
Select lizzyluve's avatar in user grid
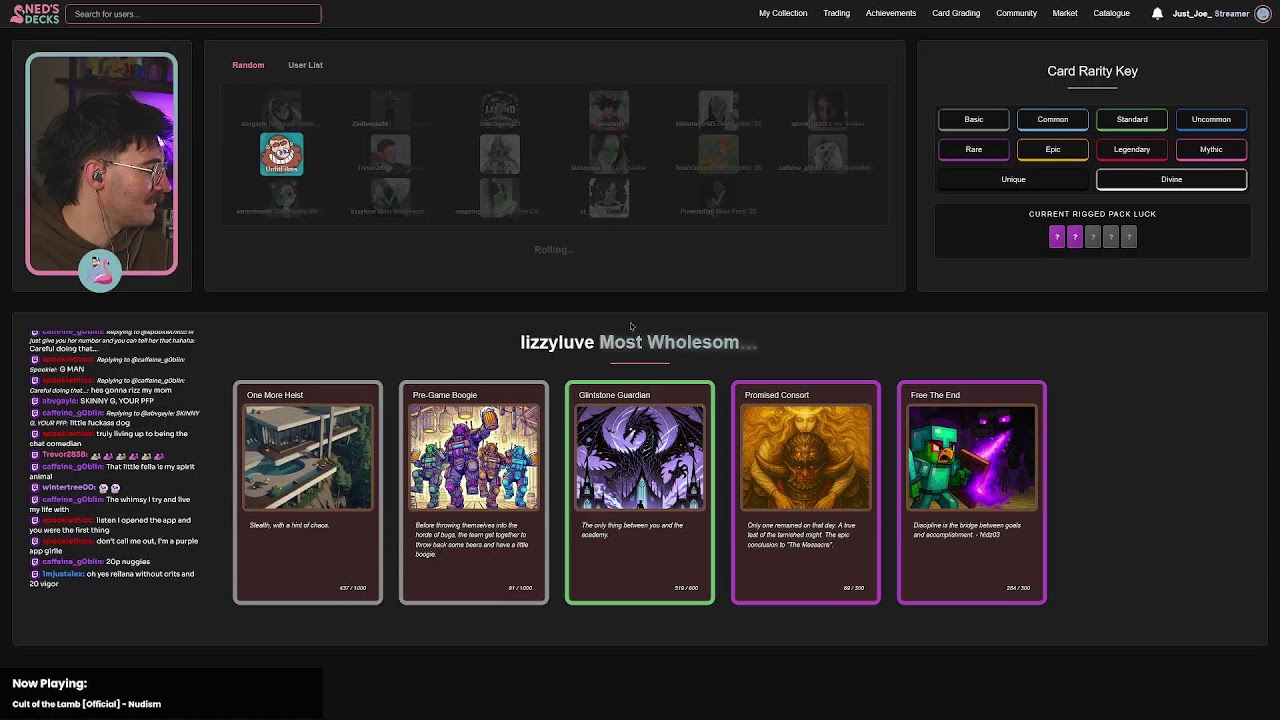[390, 196]
